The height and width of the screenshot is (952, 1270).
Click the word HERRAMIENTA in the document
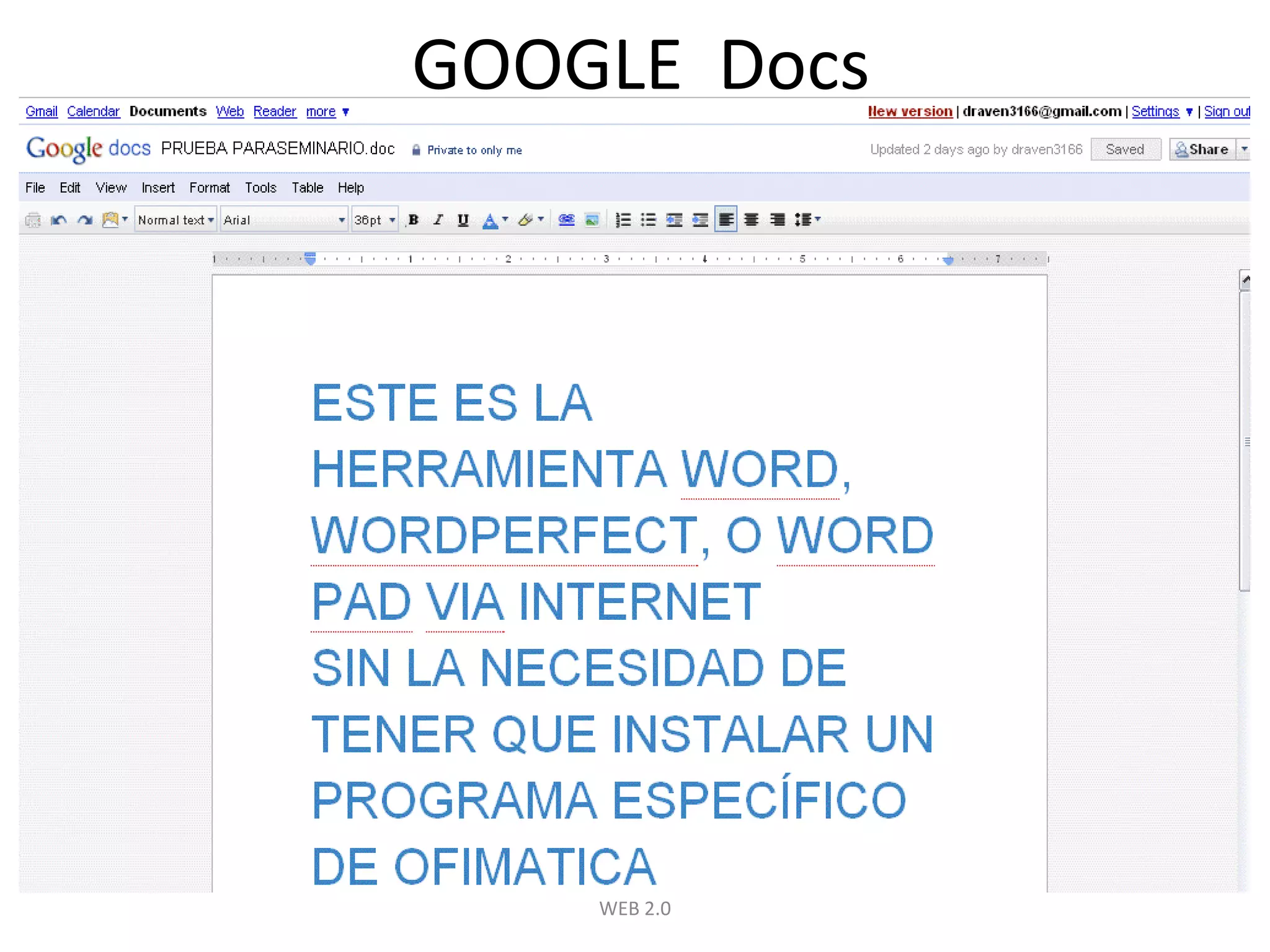(489, 469)
